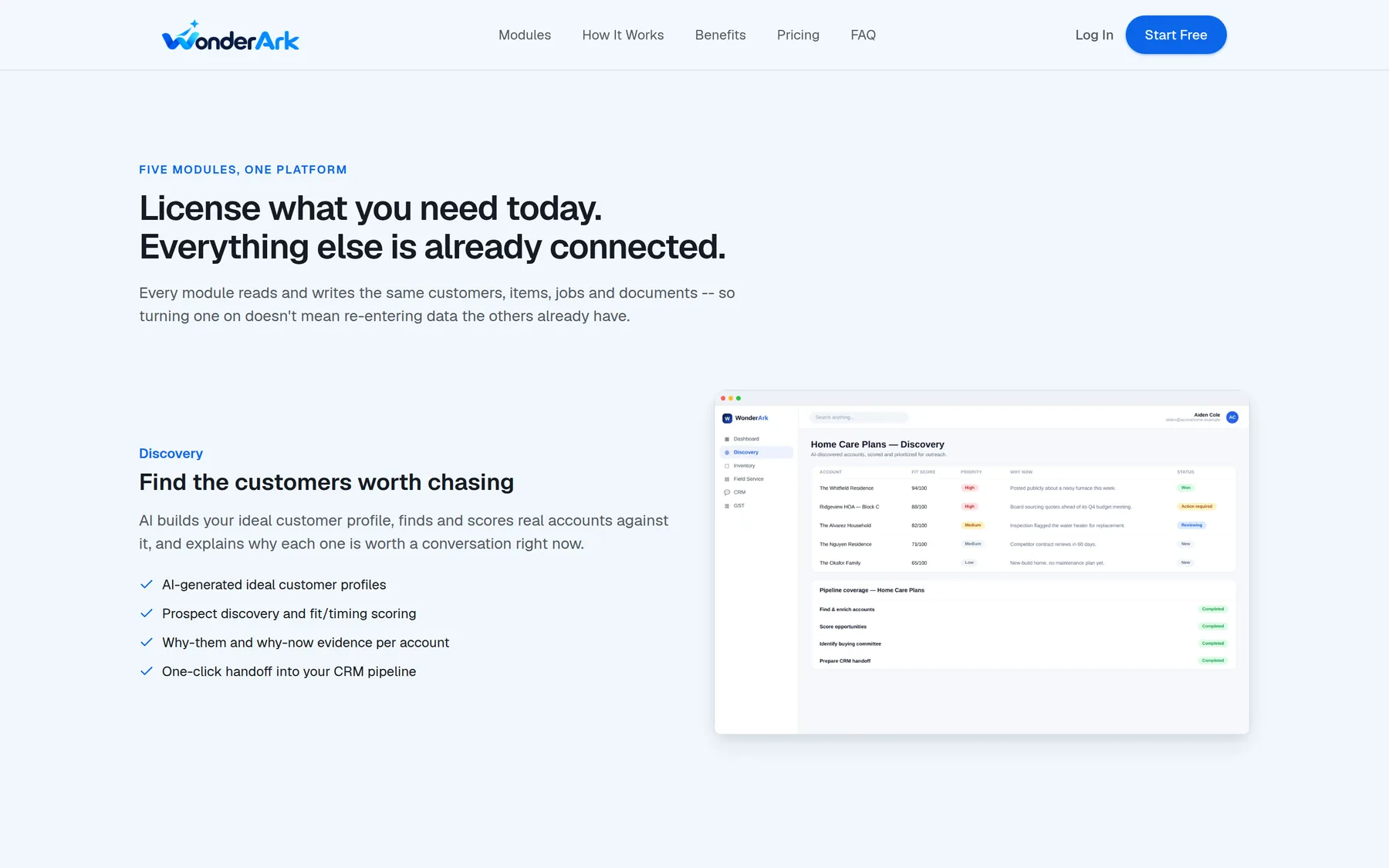Select The Nguyen Residence account

click(845, 544)
